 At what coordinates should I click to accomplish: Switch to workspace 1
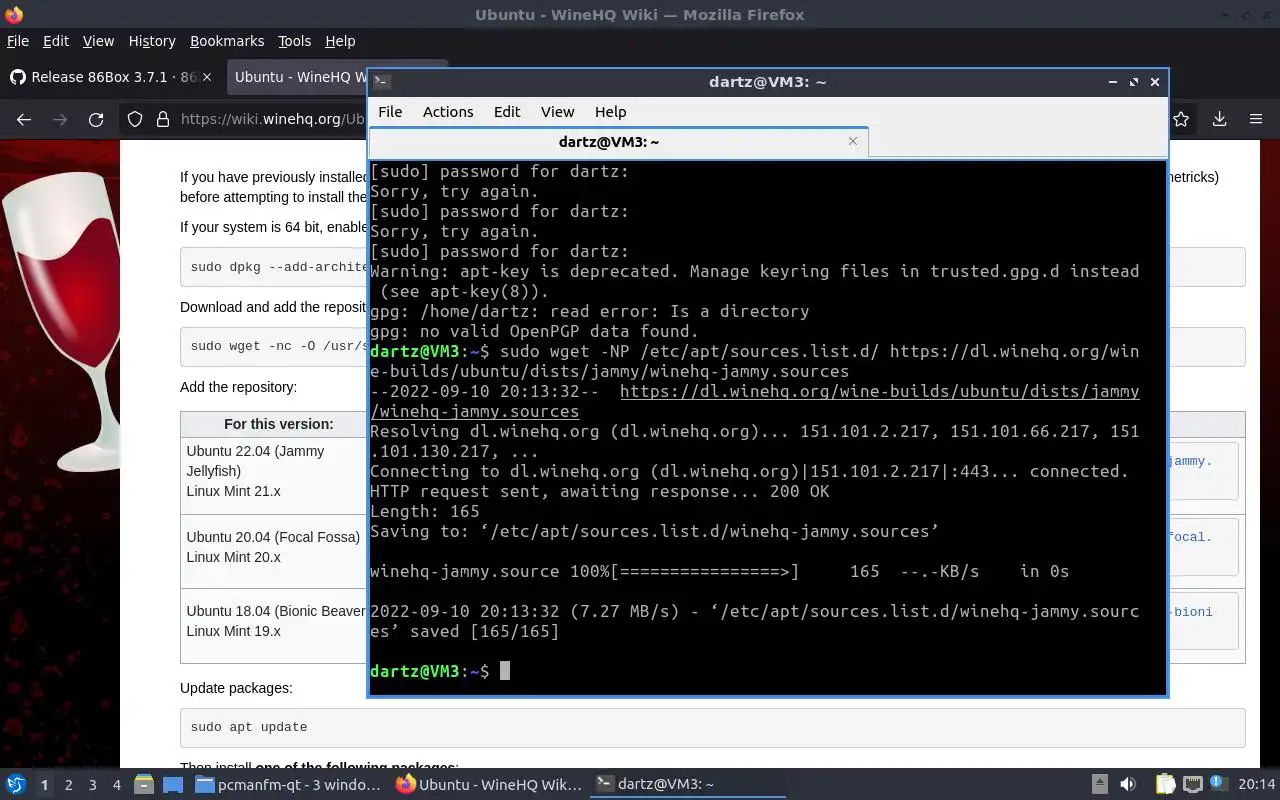coord(44,785)
